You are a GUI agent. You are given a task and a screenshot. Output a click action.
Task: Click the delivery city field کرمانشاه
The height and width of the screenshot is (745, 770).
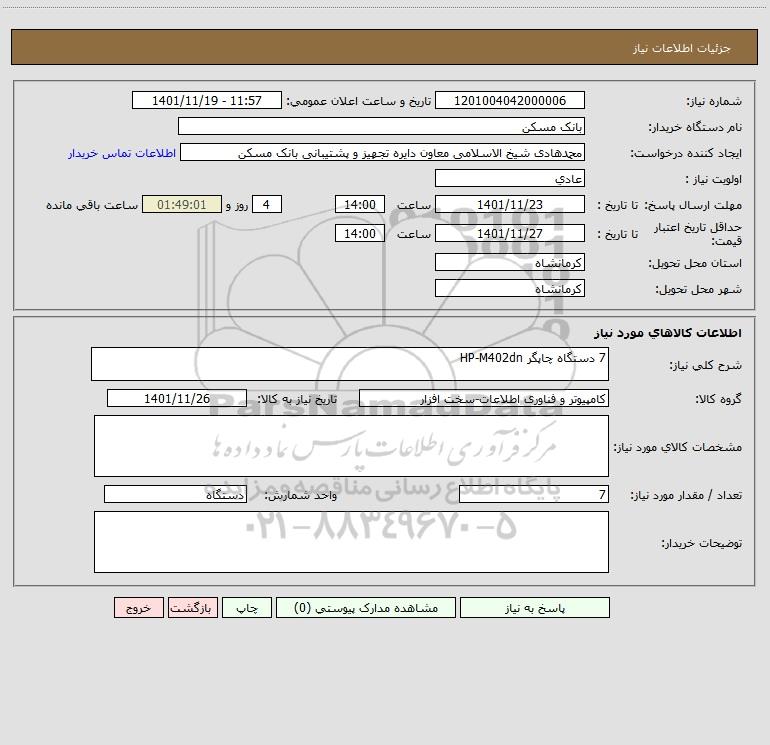tap(510, 288)
